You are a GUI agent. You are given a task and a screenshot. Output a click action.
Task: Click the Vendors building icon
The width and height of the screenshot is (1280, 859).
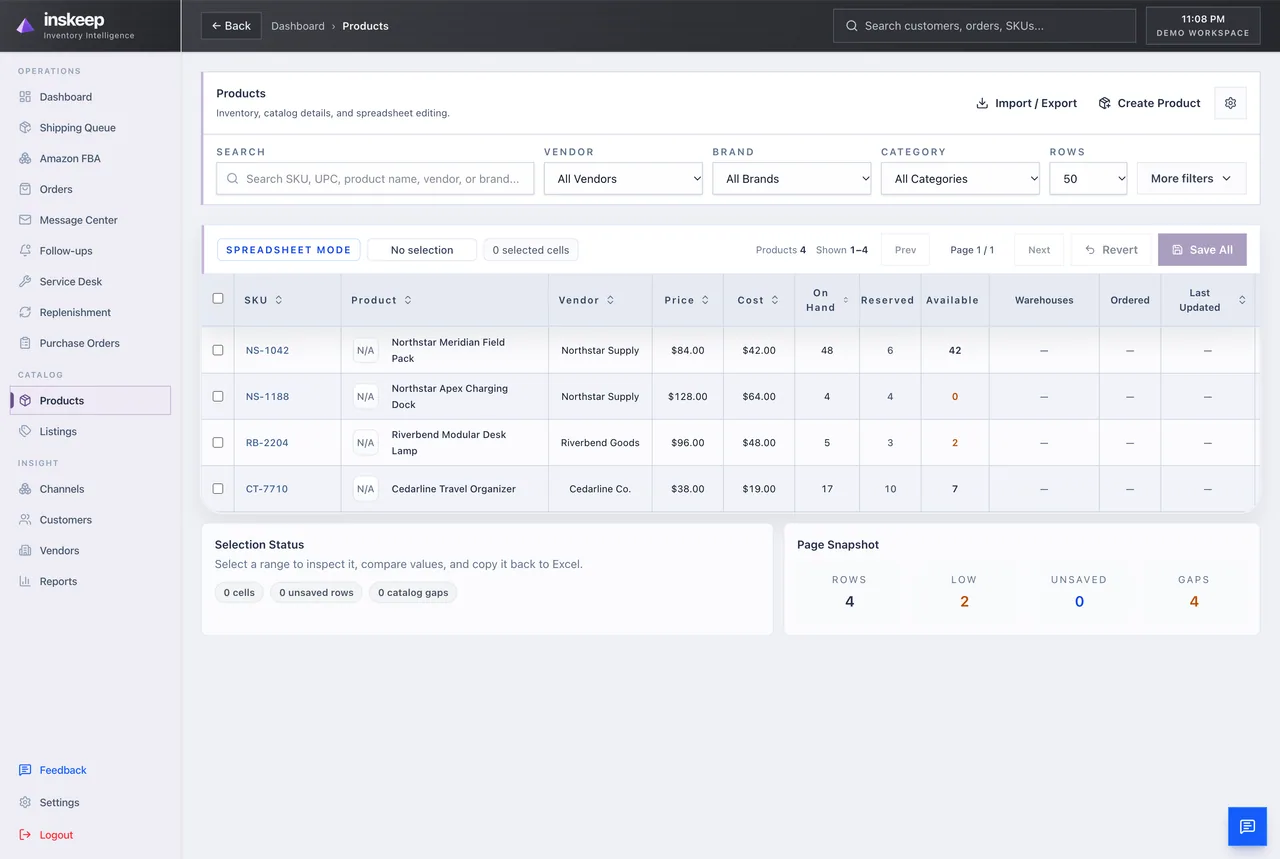[x=25, y=551]
